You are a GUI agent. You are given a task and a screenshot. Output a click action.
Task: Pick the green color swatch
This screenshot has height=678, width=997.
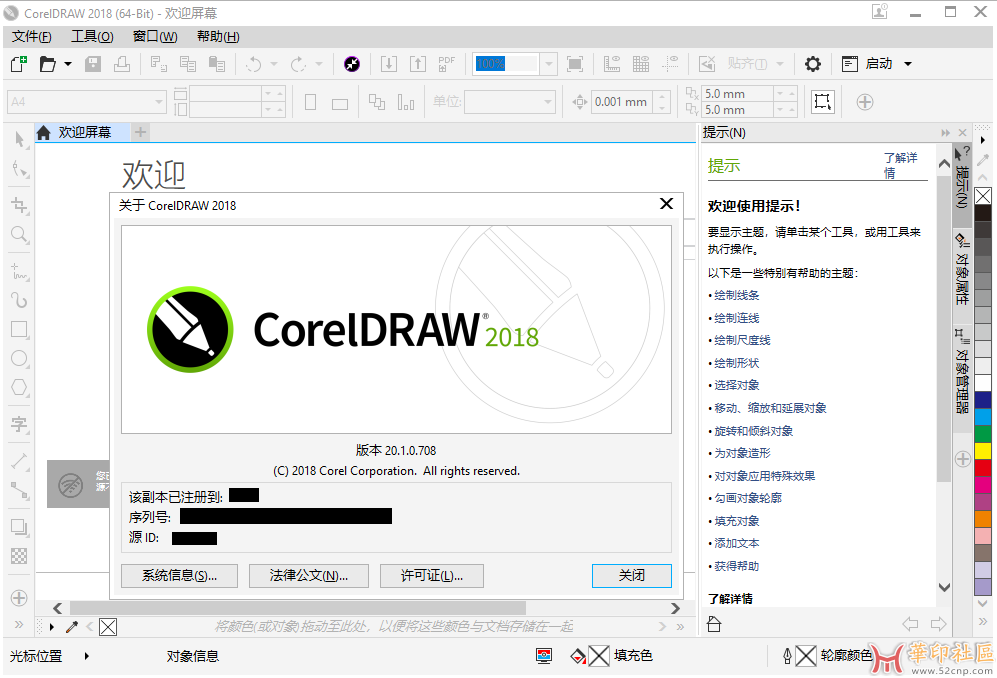click(x=983, y=434)
